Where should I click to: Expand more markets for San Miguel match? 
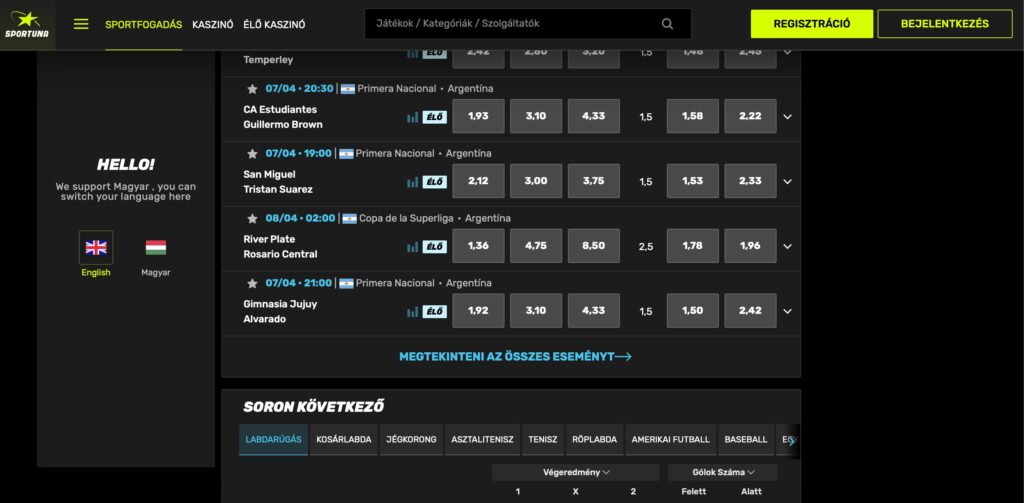tap(787, 182)
